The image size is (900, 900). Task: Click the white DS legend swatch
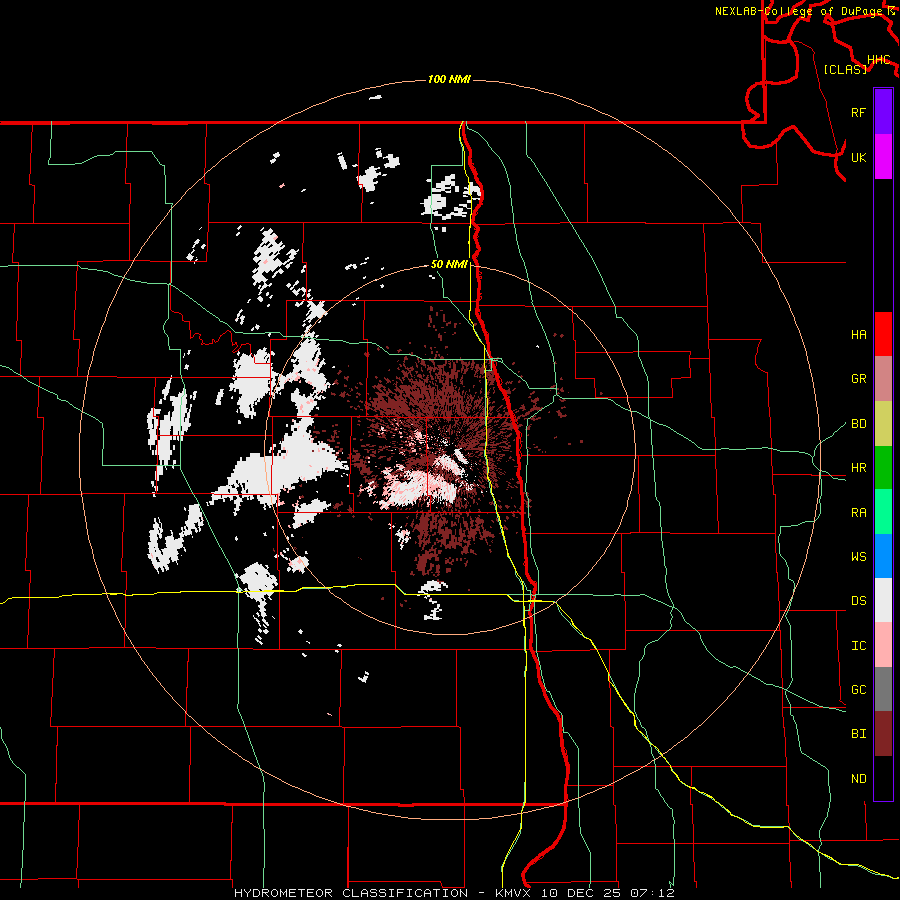[883, 600]
